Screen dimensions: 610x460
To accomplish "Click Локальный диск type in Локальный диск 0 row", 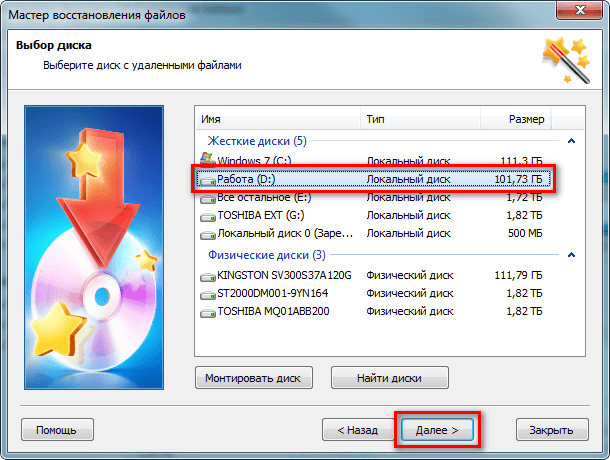I will 408,233.
